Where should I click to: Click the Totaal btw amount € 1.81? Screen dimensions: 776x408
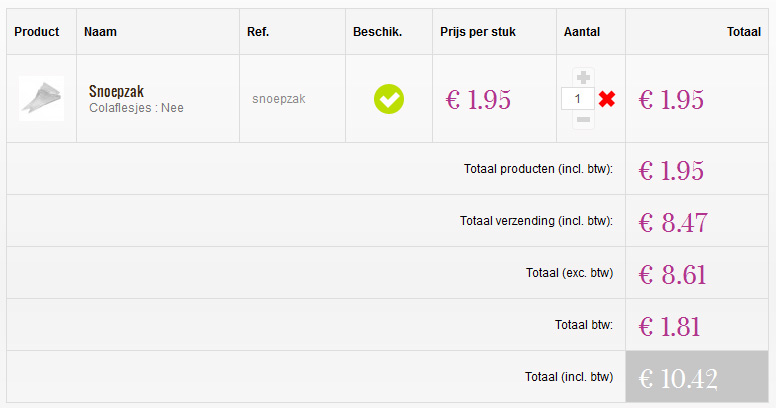click(669, 326)
